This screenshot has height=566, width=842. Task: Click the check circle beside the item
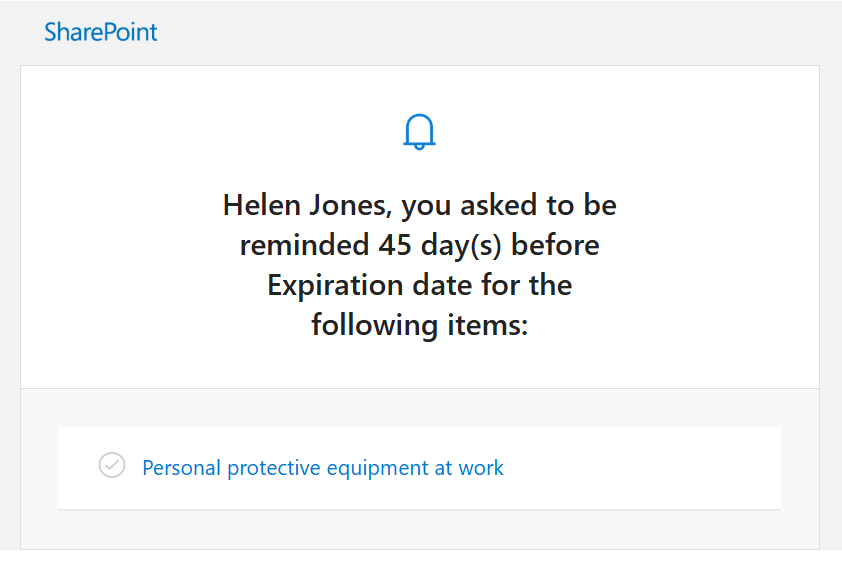point(112,465)
